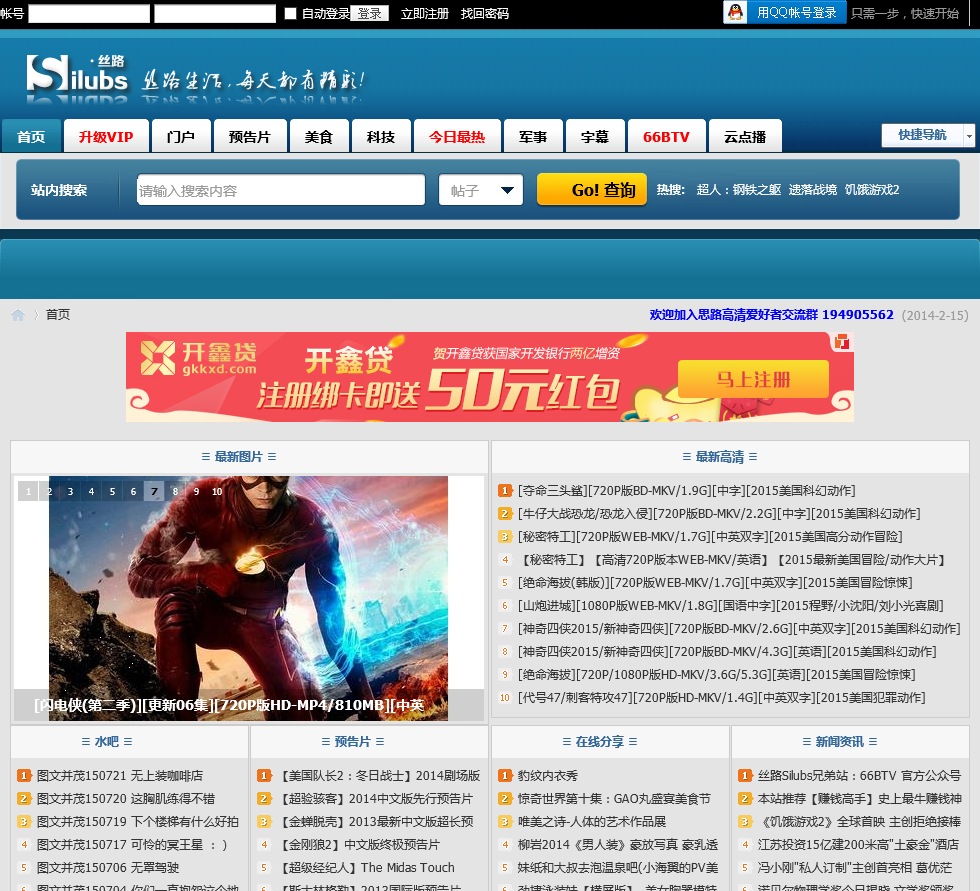Select slideshow page number 5
Viewport: 980px width, 891px height.
(112, 491)
